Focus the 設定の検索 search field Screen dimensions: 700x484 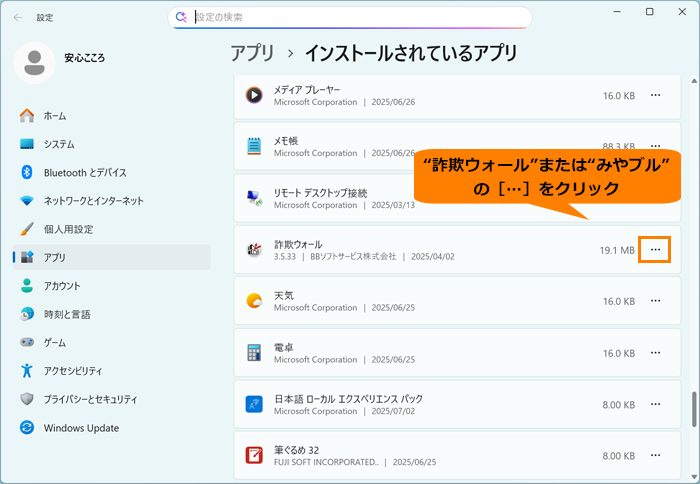click(x=350, y=17)
